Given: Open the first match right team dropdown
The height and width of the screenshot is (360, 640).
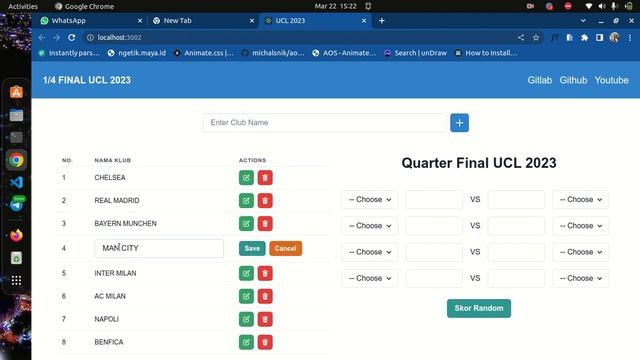Looking at the screenshot, I should [x=580, y=200].
